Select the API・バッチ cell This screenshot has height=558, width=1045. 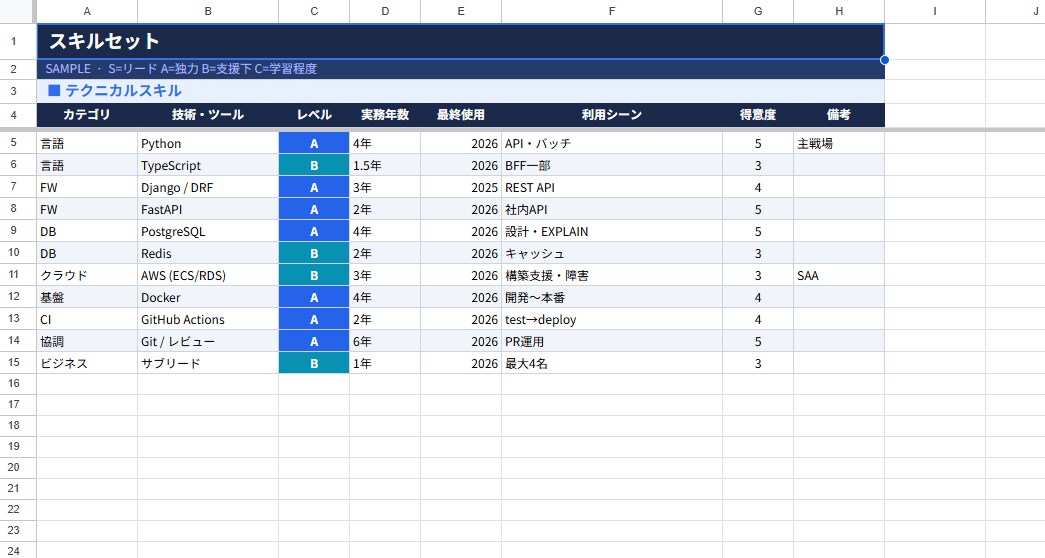pyautogui.click(x=612, y=143)
